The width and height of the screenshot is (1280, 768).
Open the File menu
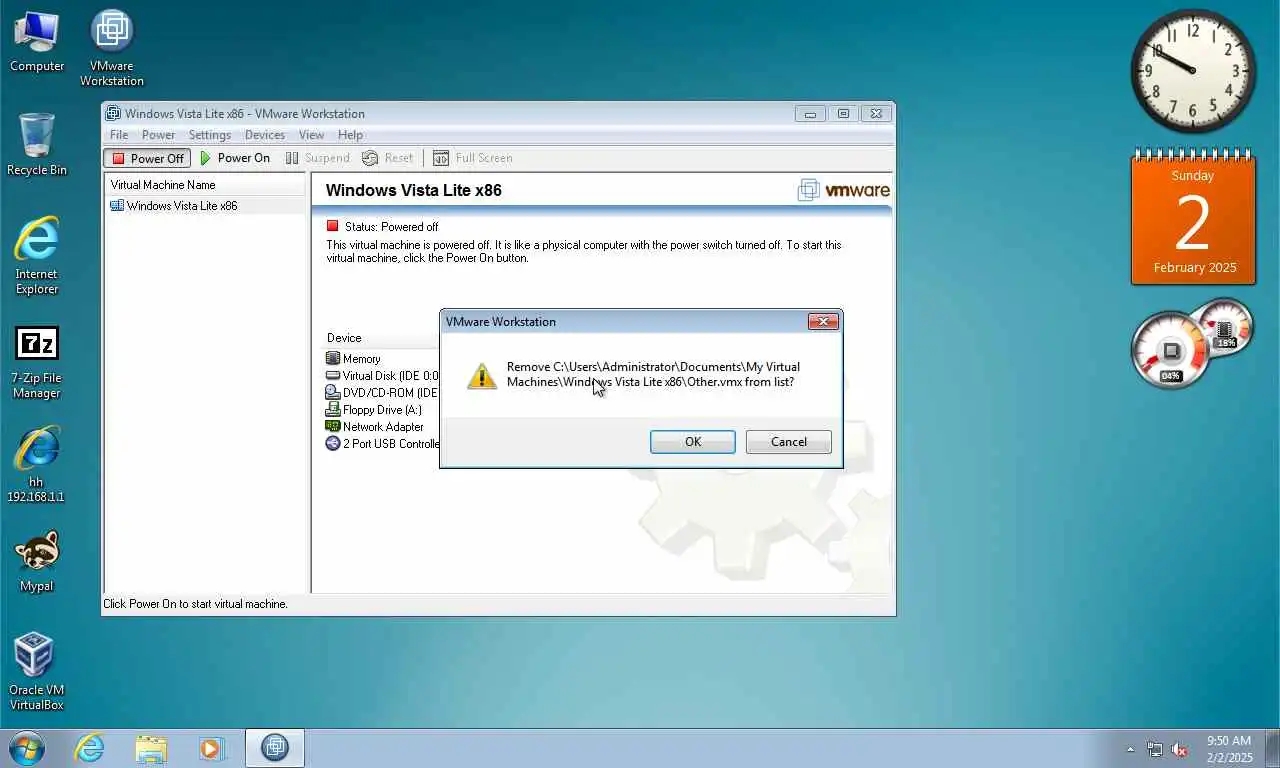pyautogui.click(x=119, y=135)
